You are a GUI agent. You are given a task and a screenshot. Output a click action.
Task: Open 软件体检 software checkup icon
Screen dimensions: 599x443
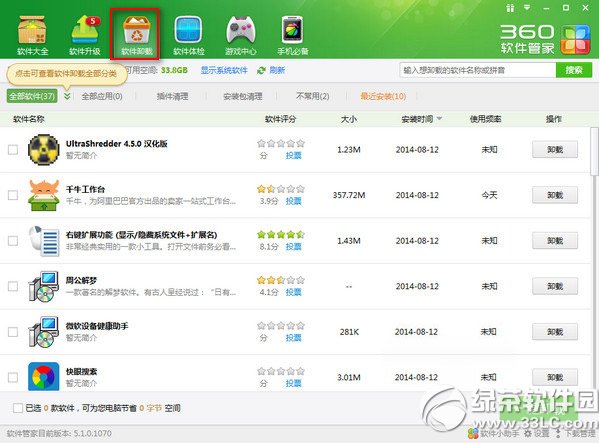[x=189, y=36]
